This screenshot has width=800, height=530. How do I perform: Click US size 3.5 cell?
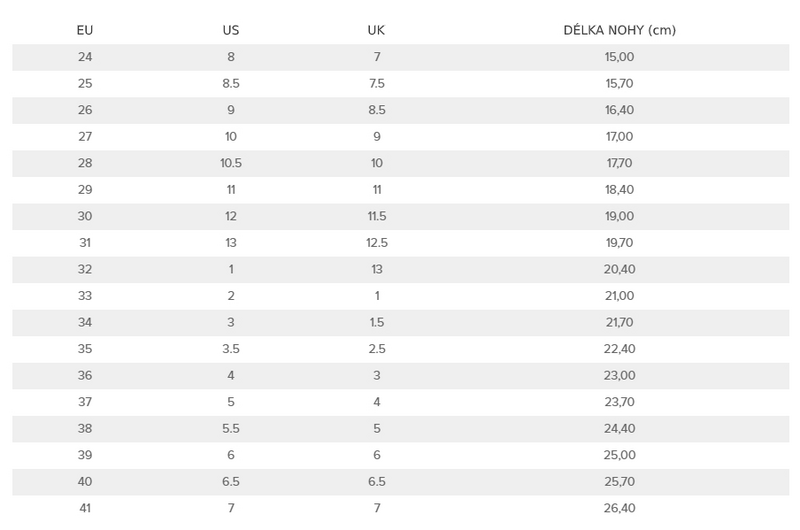click(231, 348)
